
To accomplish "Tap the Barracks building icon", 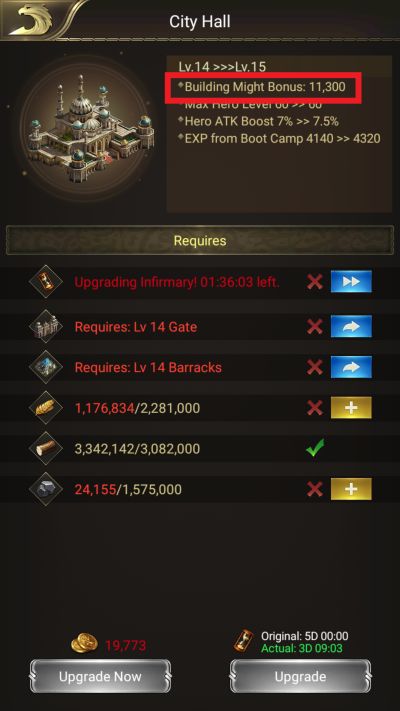I will pyautogui.click(x=45, y=367).
